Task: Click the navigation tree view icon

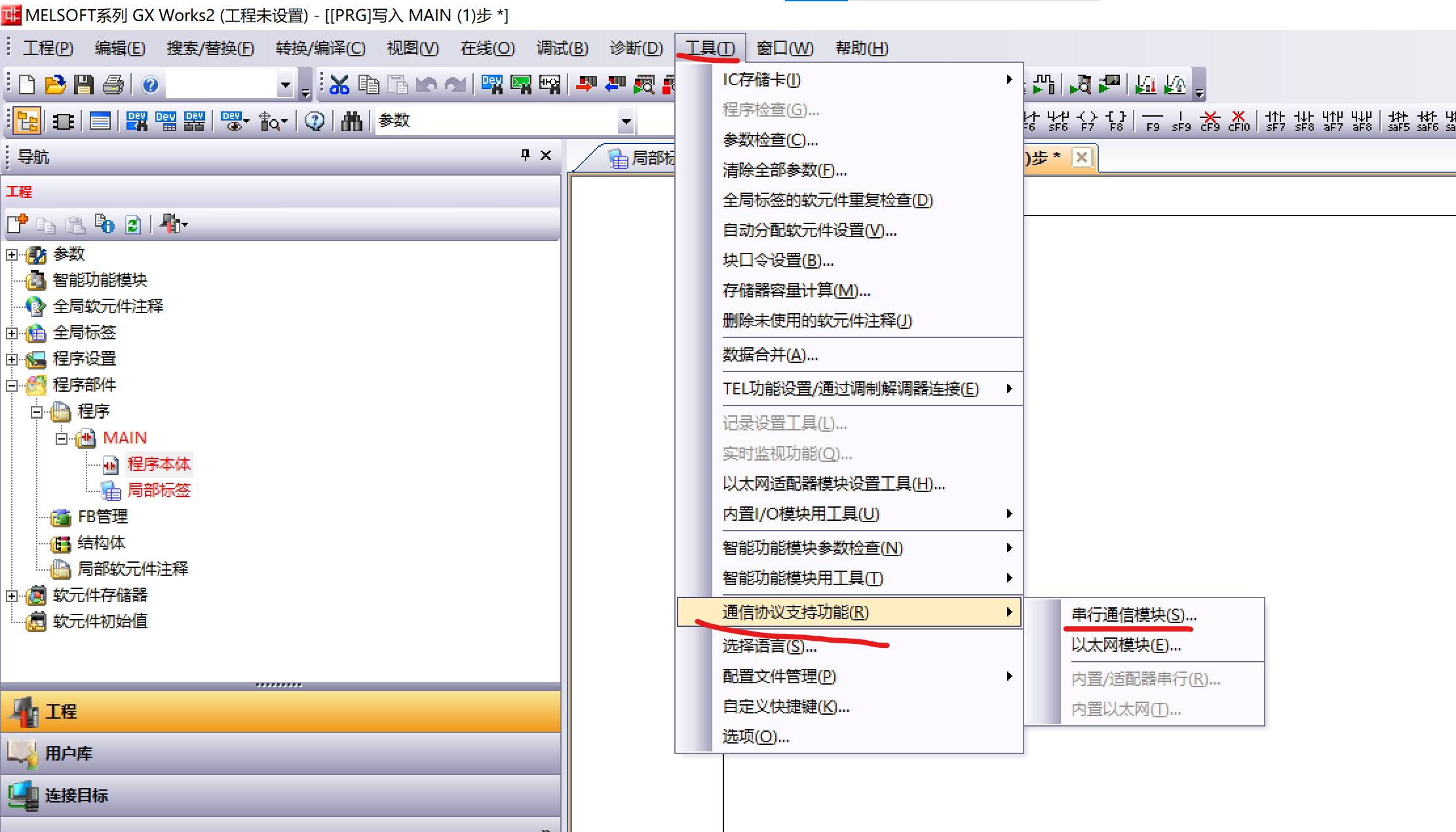Action: [x=28, y=121]
